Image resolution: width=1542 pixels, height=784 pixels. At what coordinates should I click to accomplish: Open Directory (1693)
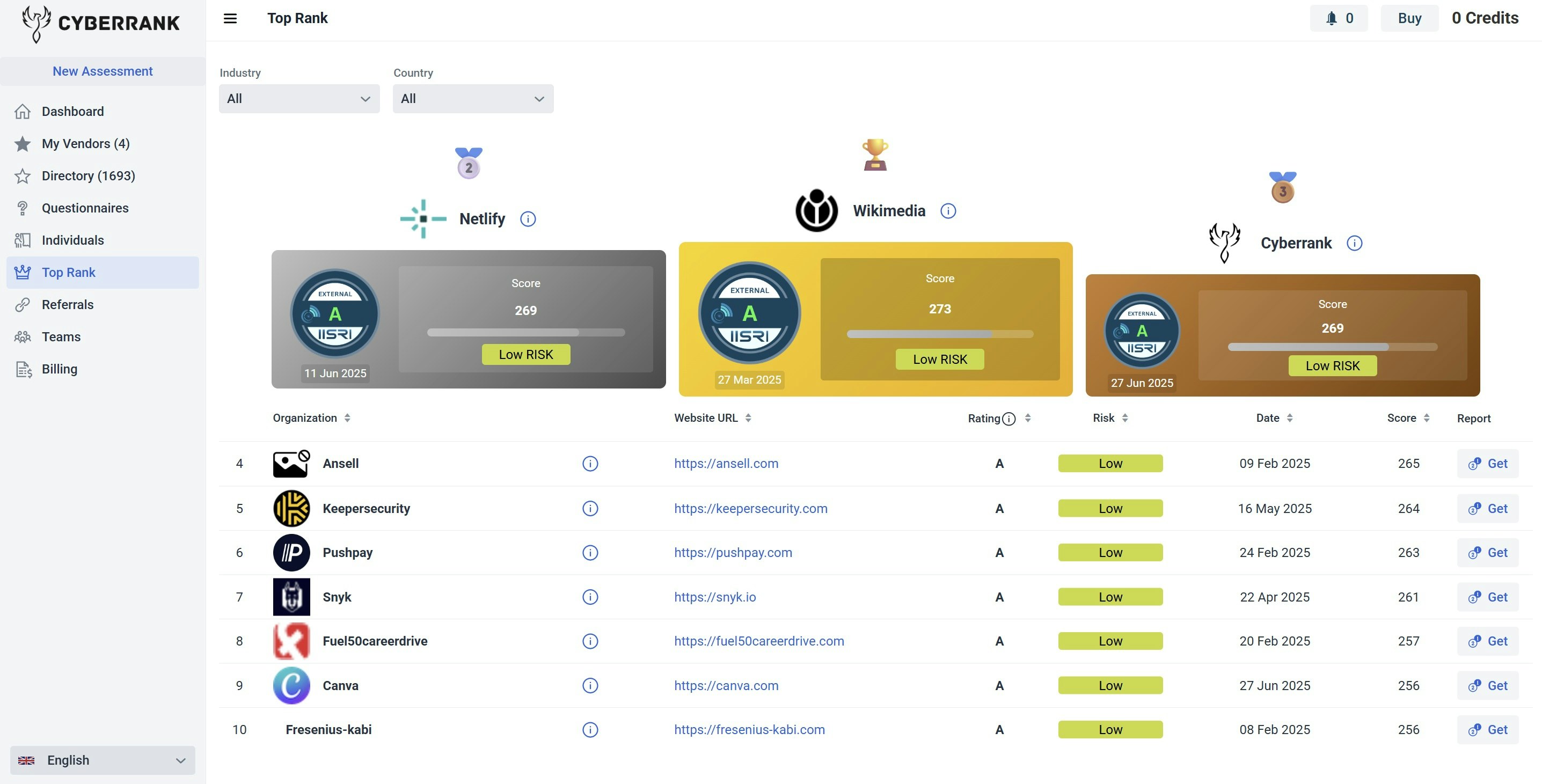click(103, 176)
